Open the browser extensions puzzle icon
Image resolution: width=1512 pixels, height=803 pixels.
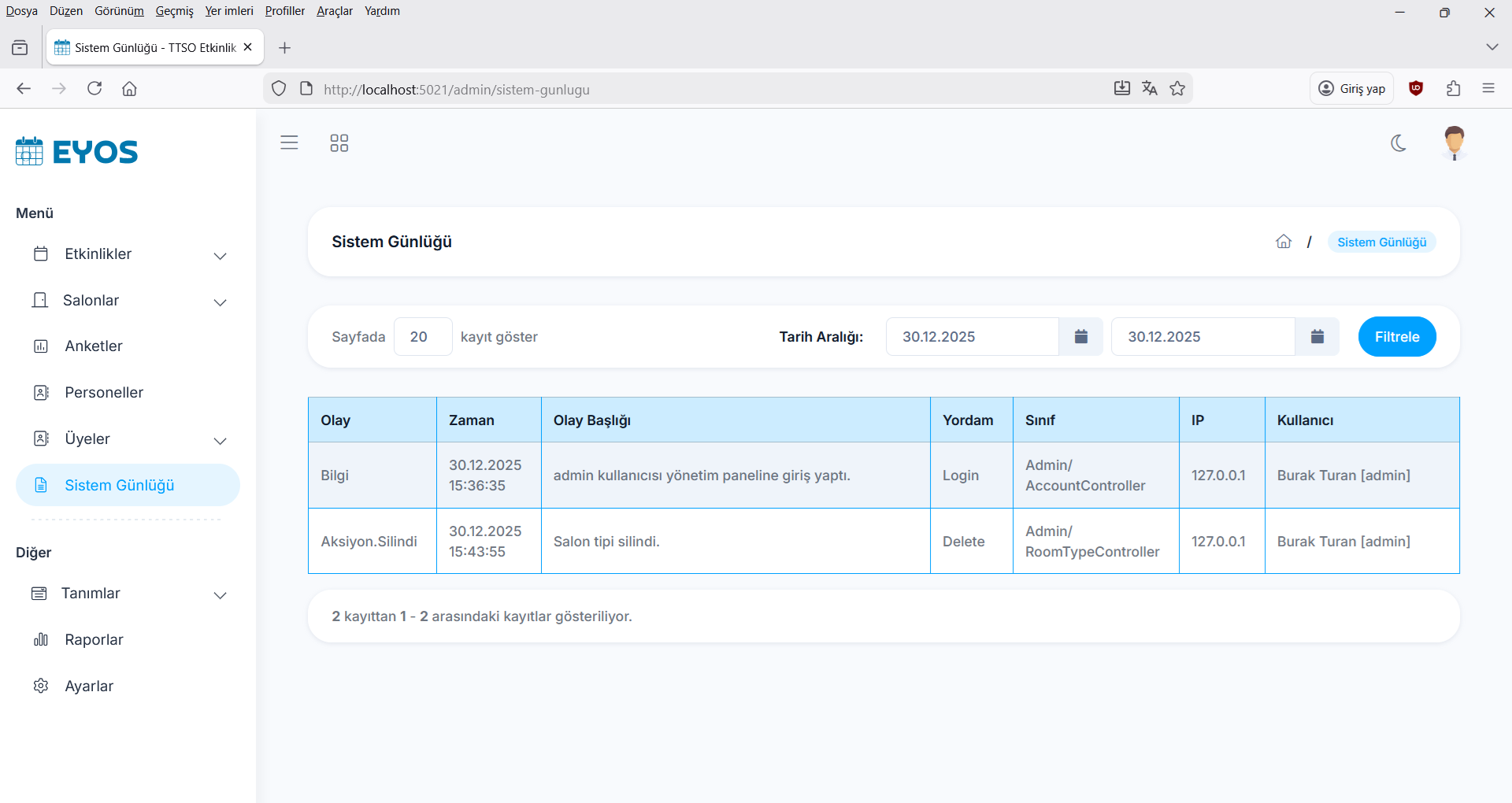tap(1454, 89)
